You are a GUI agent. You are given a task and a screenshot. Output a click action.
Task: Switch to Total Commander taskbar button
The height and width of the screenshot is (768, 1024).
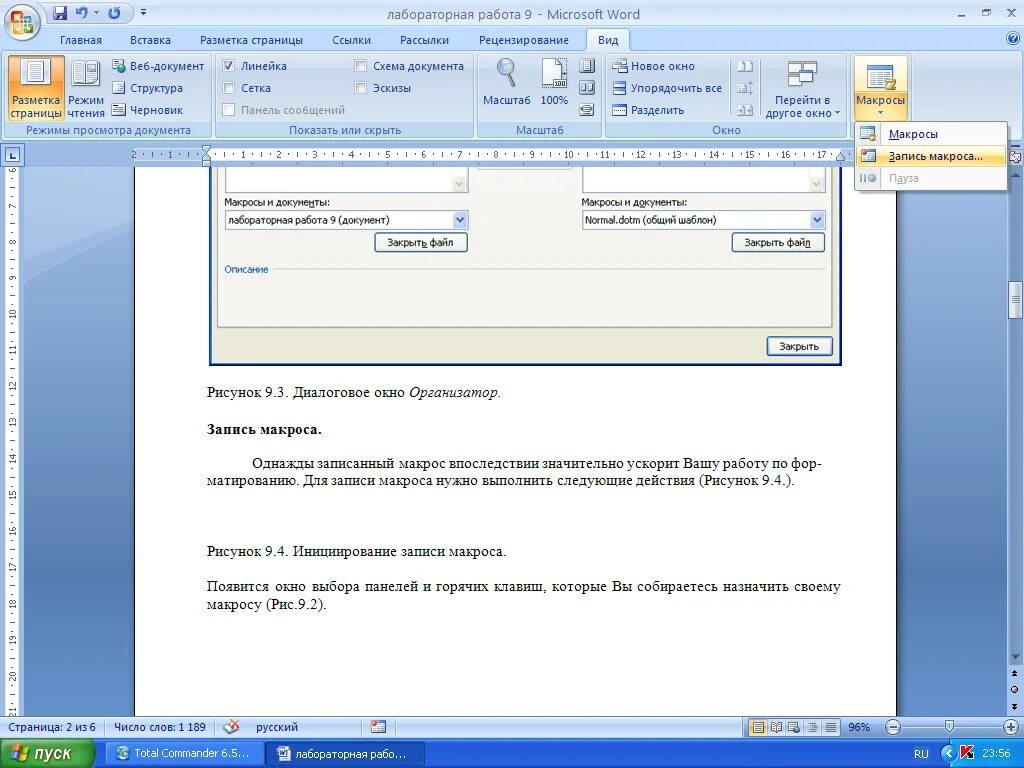184,754
